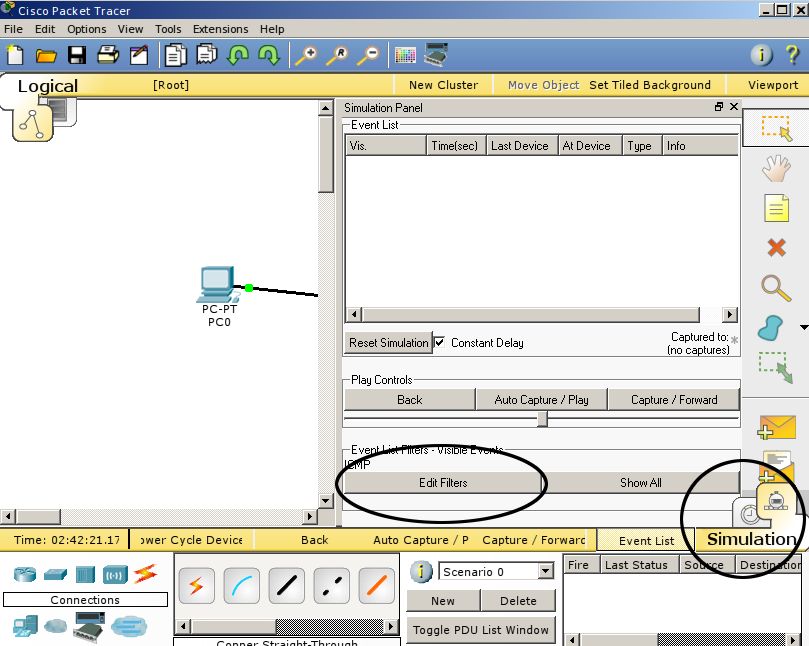
Task: Select the Resize Shape tool
Action: (775, 367)
